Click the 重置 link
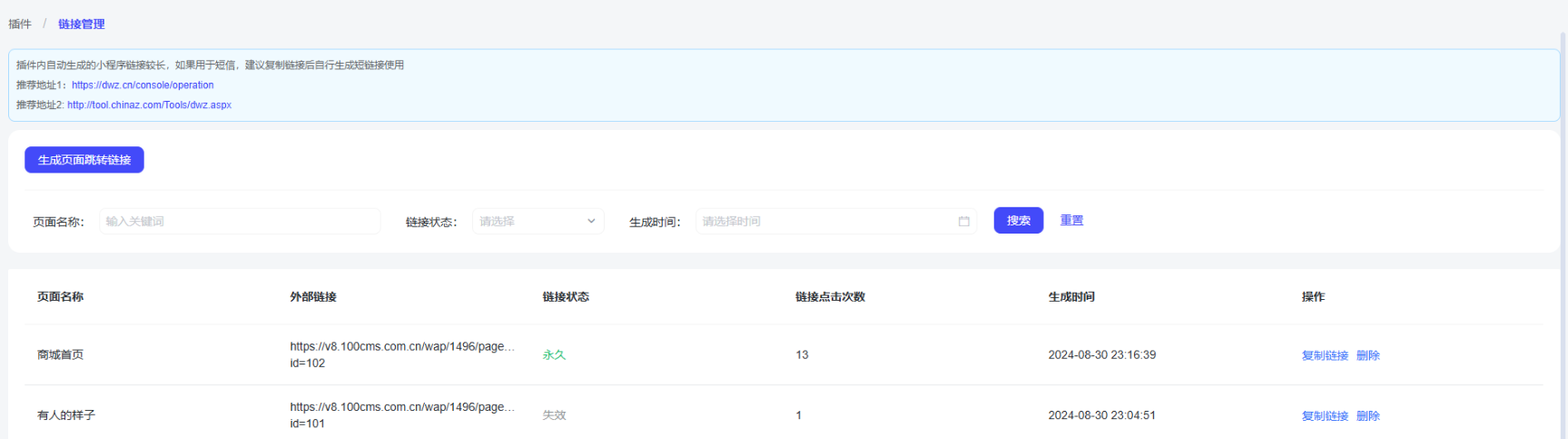Screen dimensions: 1568x439 click(x=1071, y=221)
